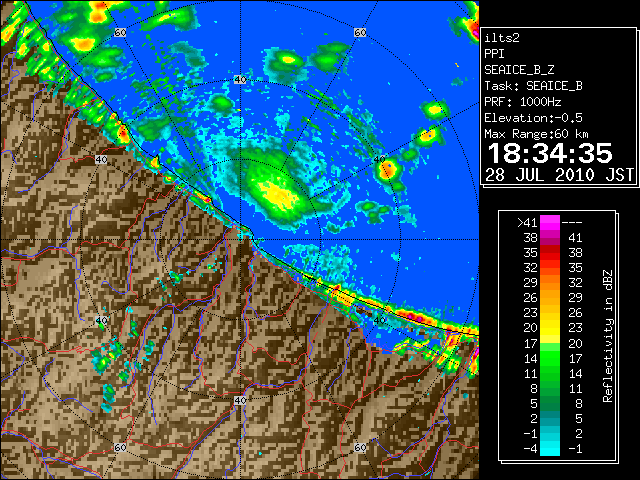640x480 pixels.
Task: Select the '28 JUL 2010 JST' date
Action: click(x=560, y=175)
